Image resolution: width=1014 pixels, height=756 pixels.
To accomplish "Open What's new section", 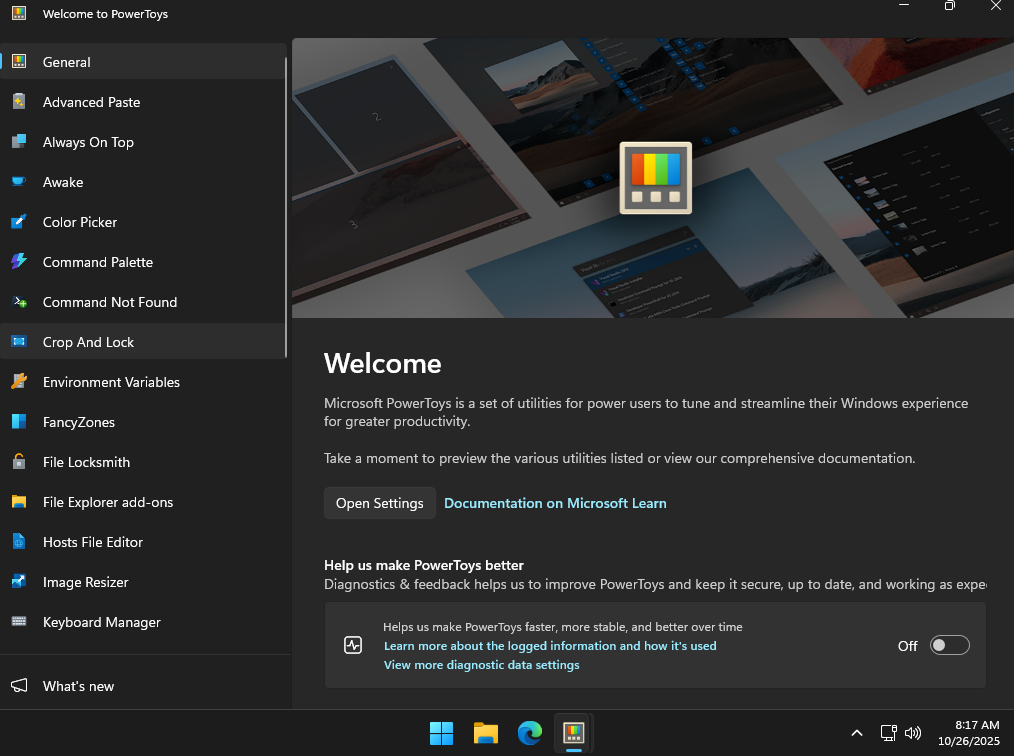I will (78, 686).
